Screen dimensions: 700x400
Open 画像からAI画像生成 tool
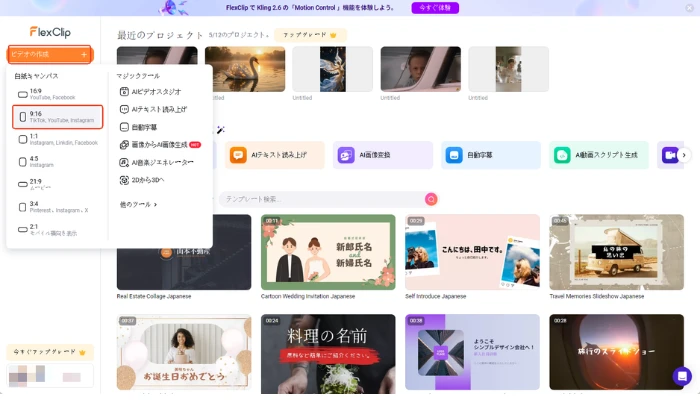[x=160, y=145]
